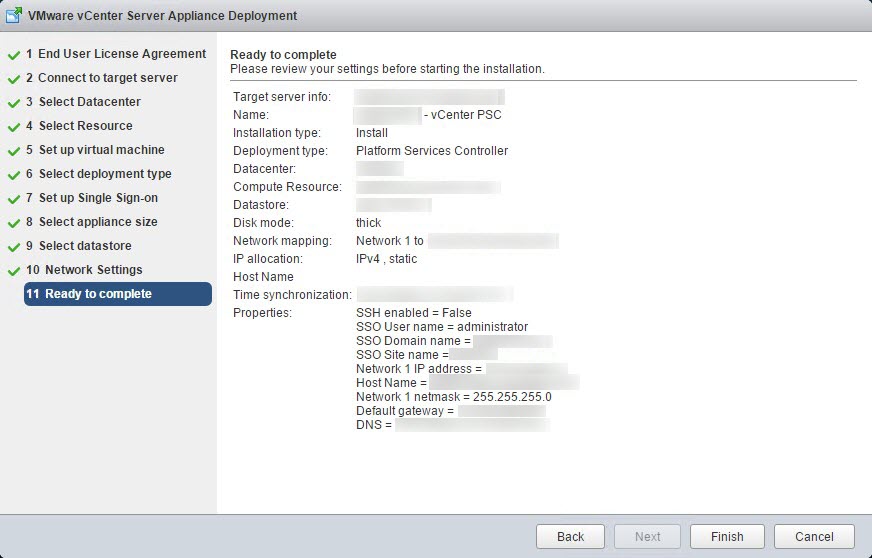Click the 'Ready to complete' heading
This screenshot has width=872, height=558.
tap(283, 55)
